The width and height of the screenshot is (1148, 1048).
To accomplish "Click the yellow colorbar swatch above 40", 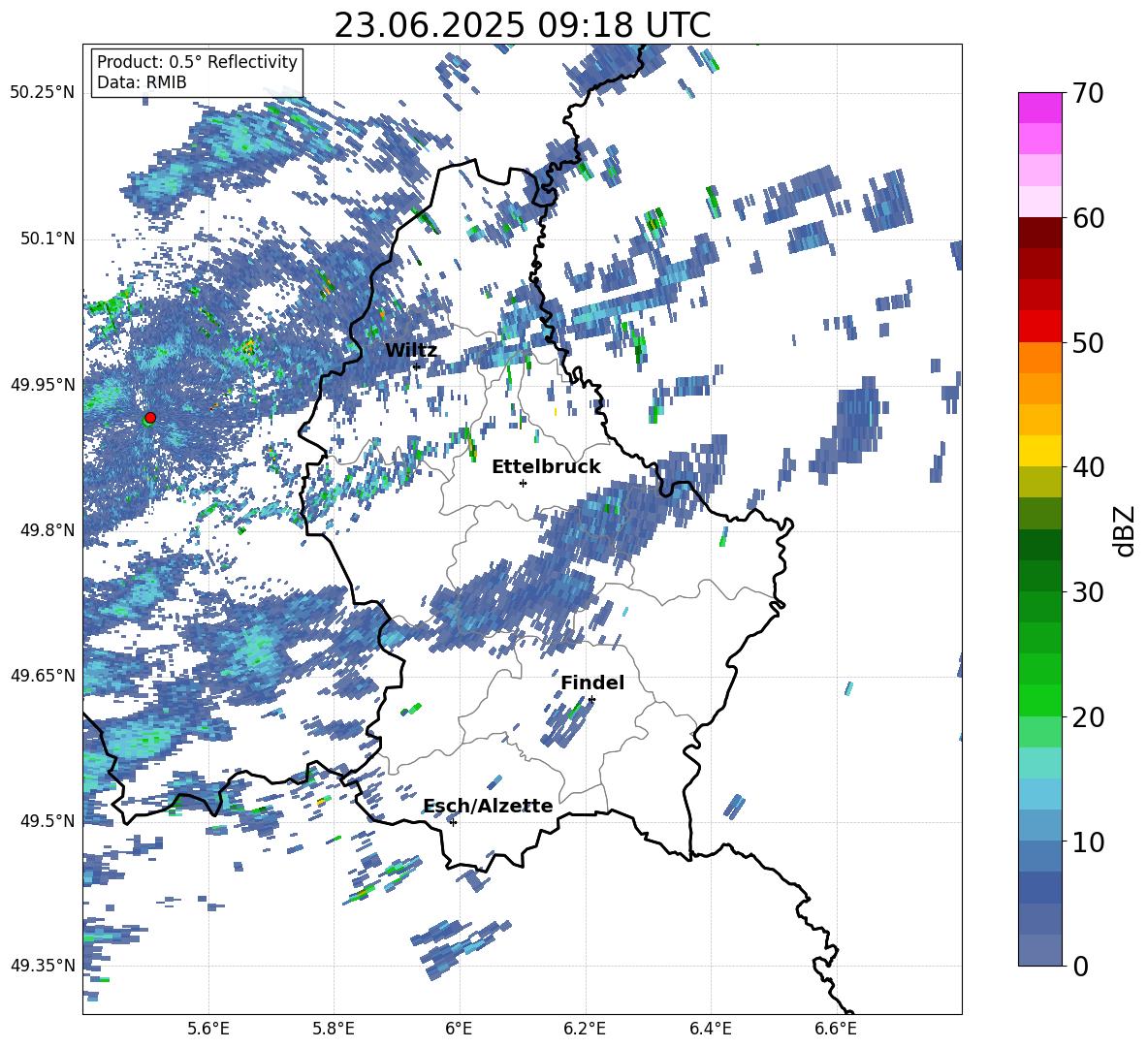I will pos(1039,451).
